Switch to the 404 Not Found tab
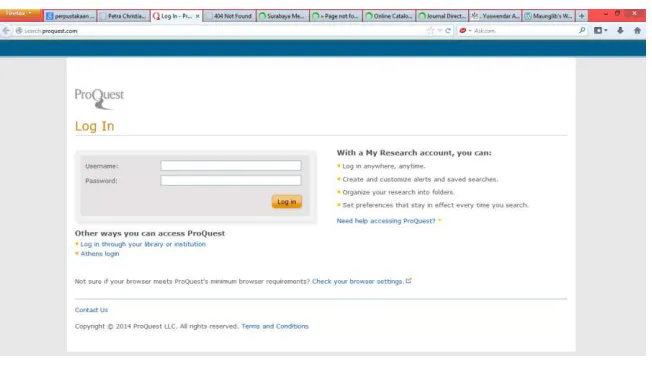Image resolution: width=652 pixels, height=368 pixels. click(x=230, y=16)
